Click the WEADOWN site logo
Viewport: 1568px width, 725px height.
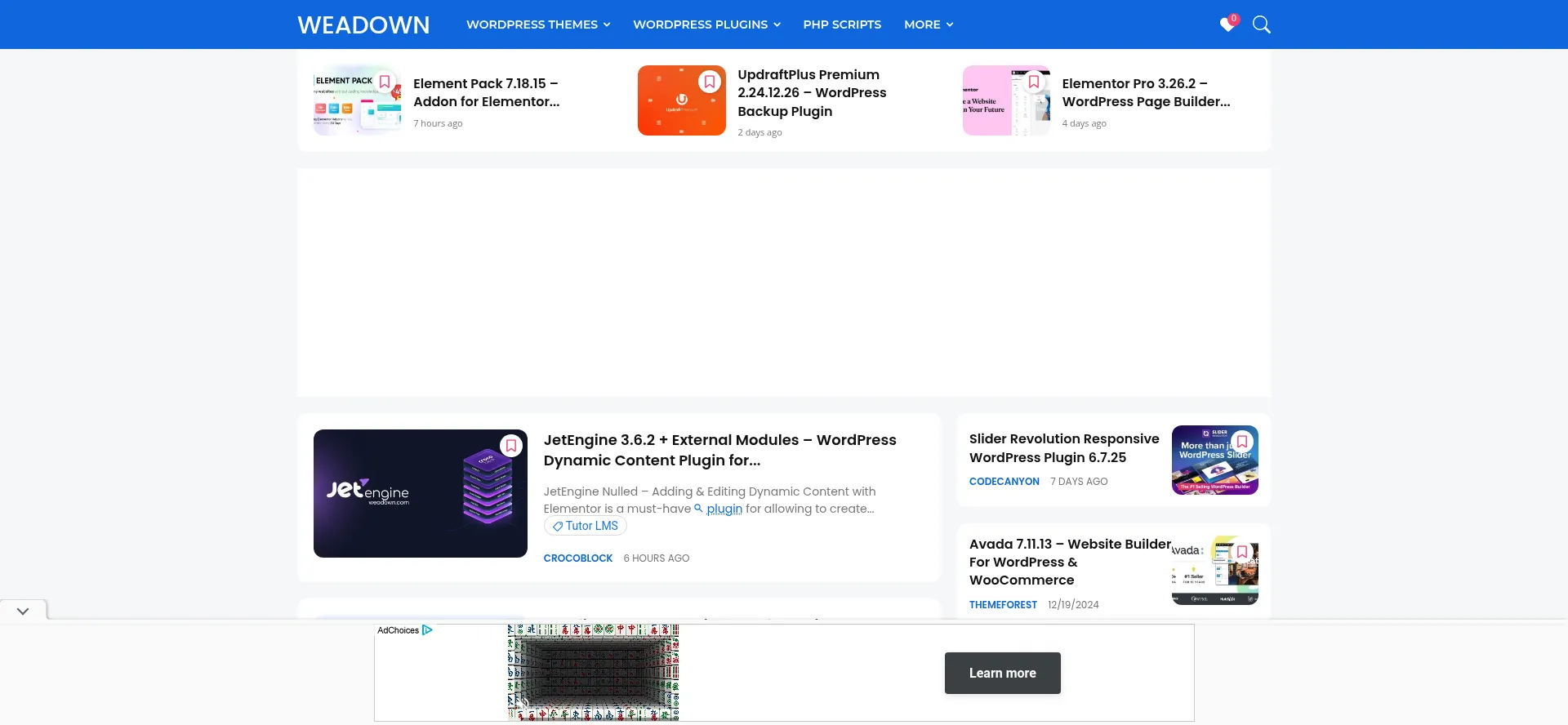[x=363, y=24]
